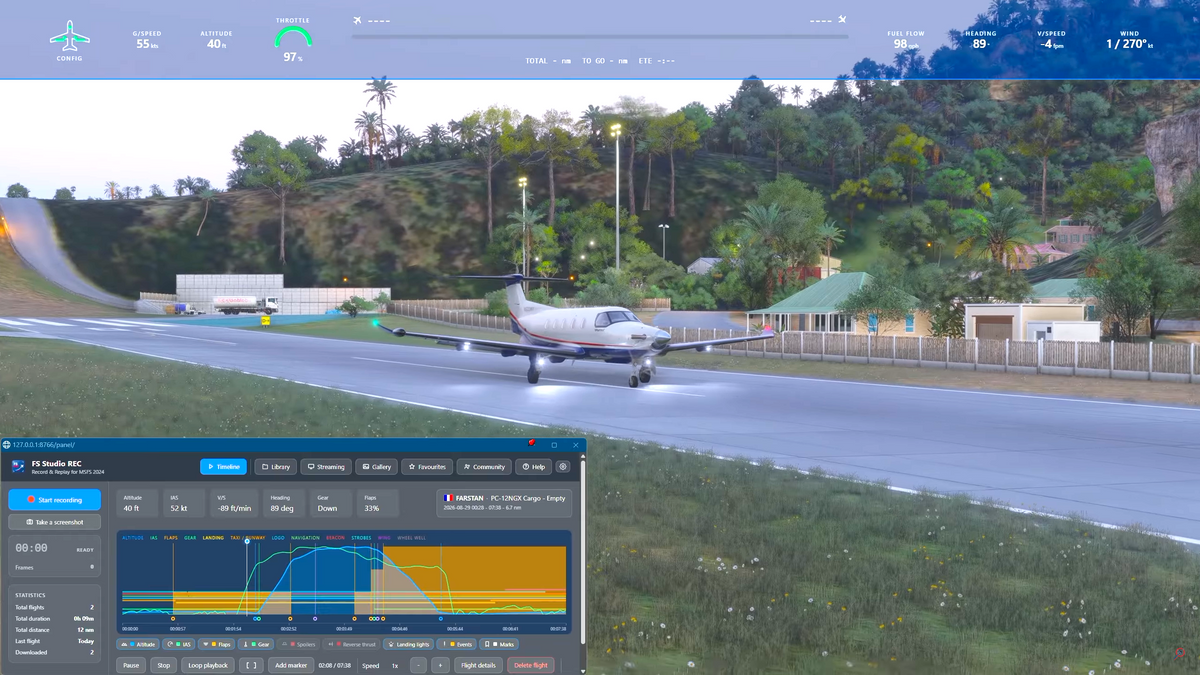
Task: Select the FLAPS legend label in the graph
Action: click(x=171, y=537)
